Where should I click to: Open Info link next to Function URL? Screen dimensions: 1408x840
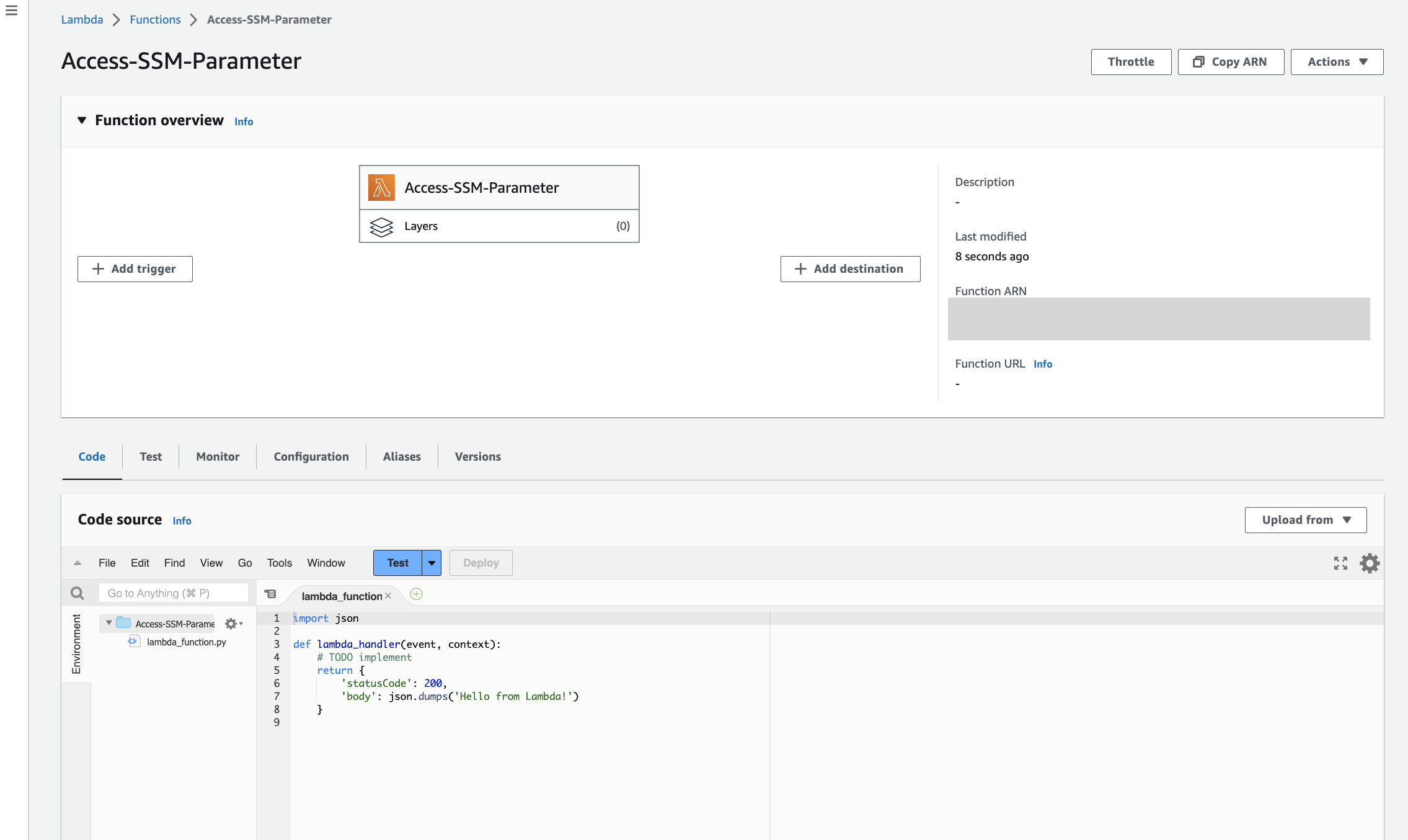[1043, 365]
